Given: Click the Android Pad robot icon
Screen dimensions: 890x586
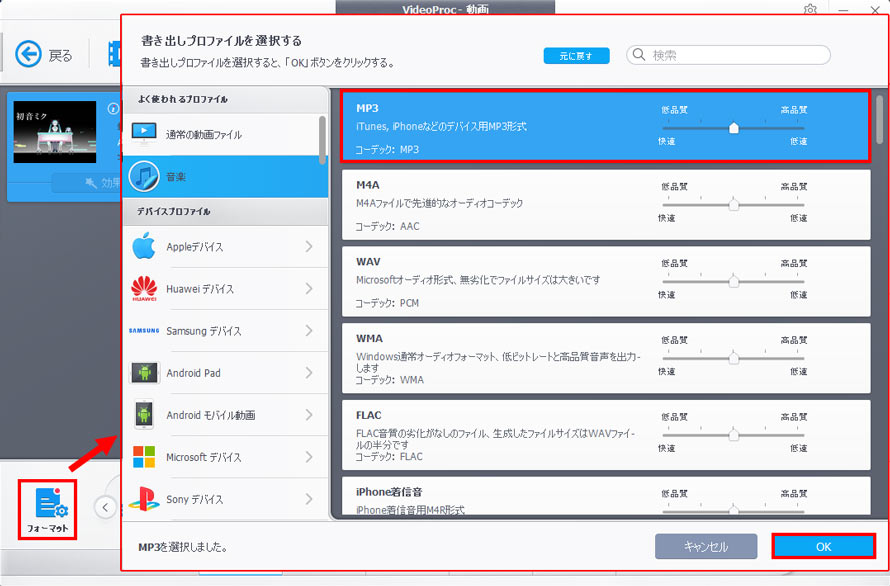Looking at the screenshot, I should 145,372.
